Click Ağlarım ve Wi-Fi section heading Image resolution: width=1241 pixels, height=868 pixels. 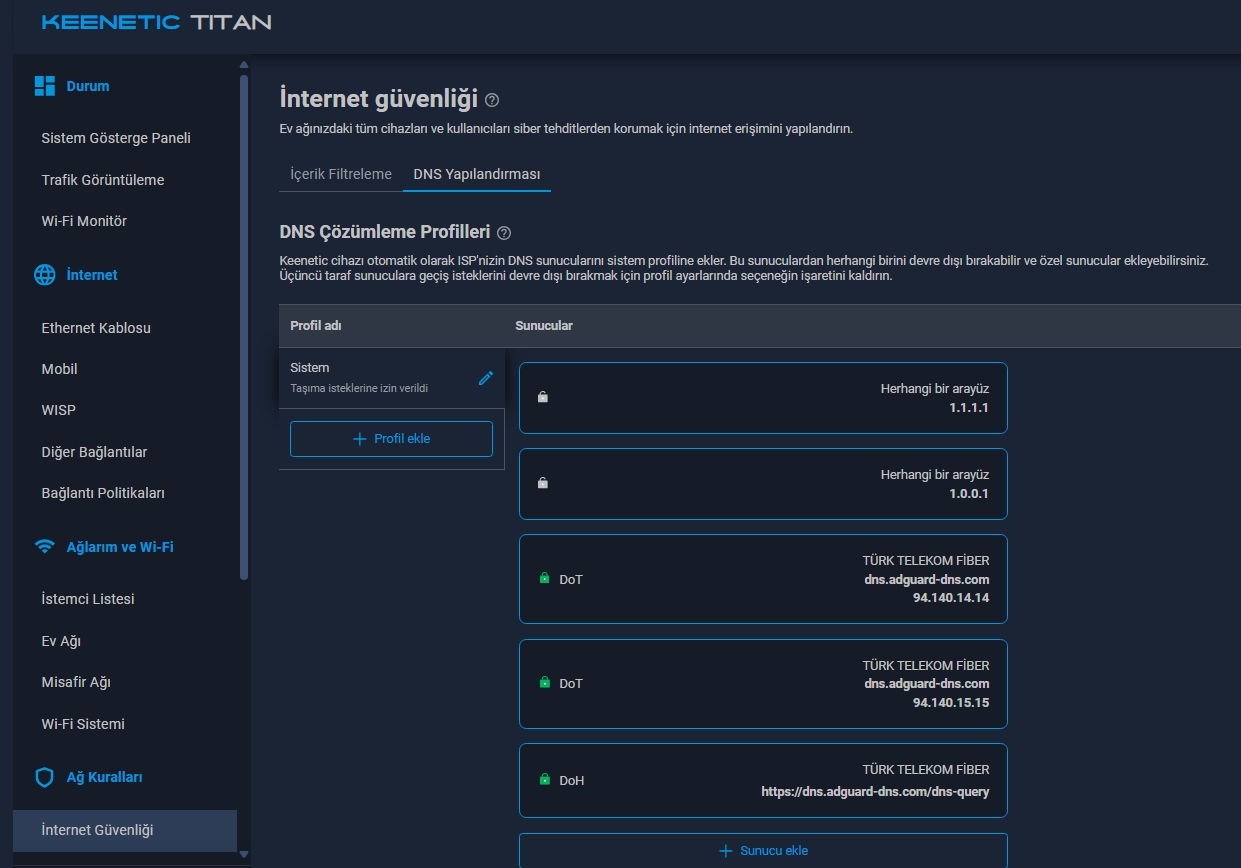120,547
